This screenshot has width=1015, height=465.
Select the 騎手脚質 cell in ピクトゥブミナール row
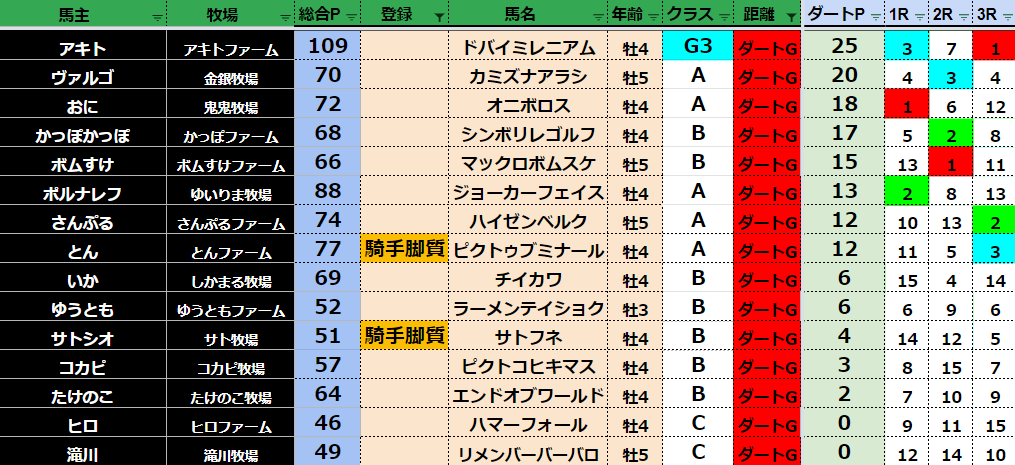coord(404,249)
